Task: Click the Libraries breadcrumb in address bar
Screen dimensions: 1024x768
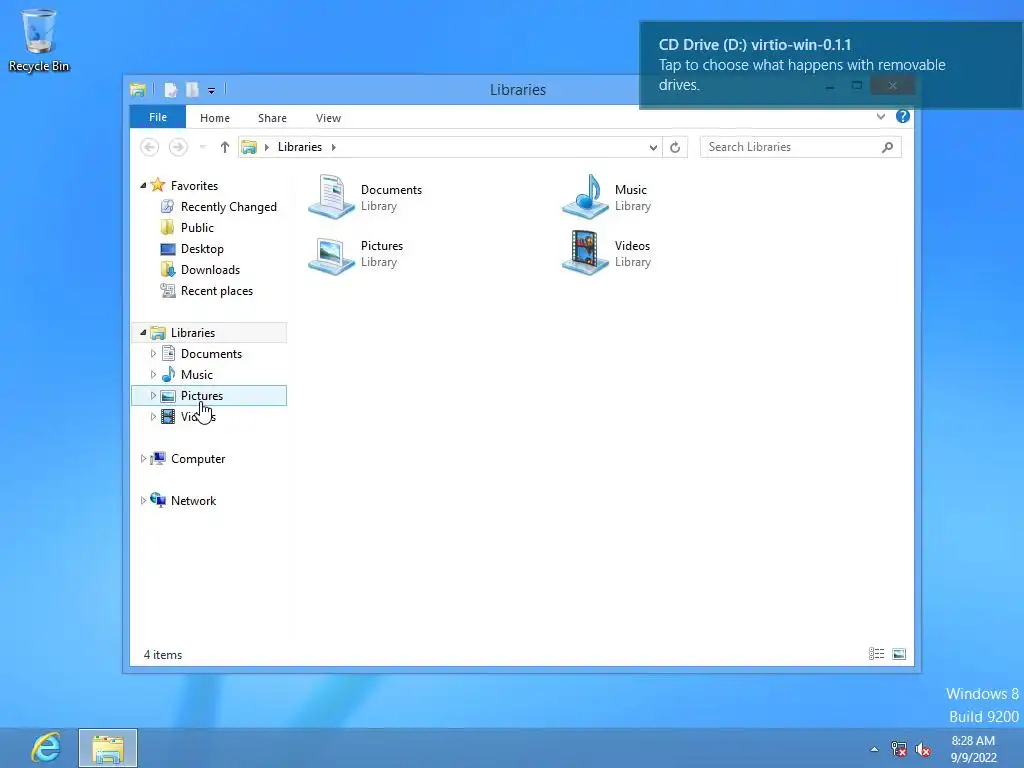Action: (x=300, y=147)
